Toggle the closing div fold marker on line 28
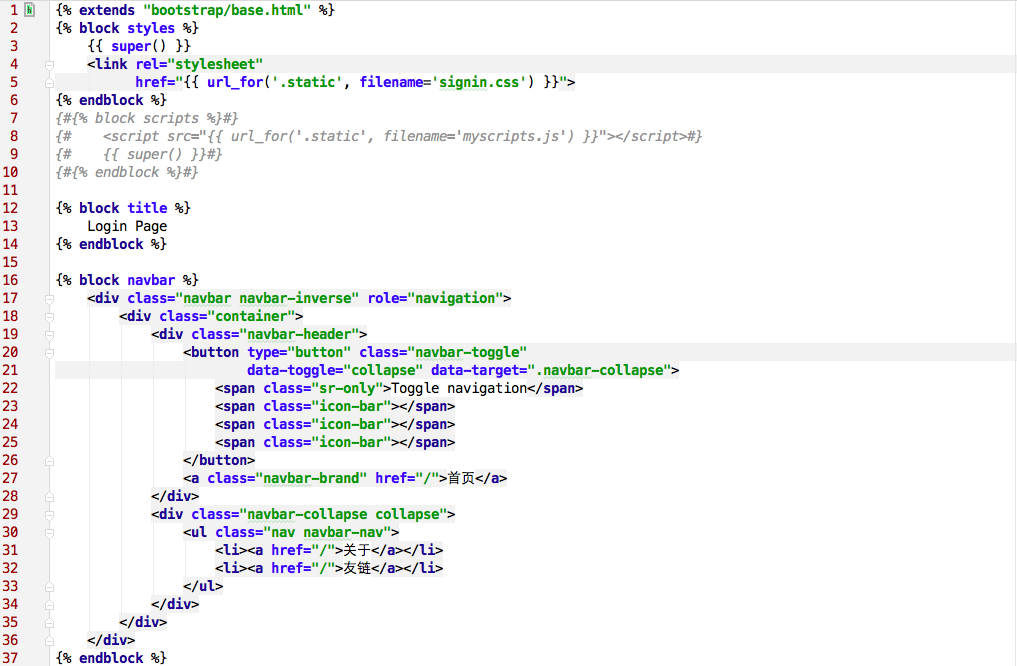 pyautogui.click(x=49, y=497)
